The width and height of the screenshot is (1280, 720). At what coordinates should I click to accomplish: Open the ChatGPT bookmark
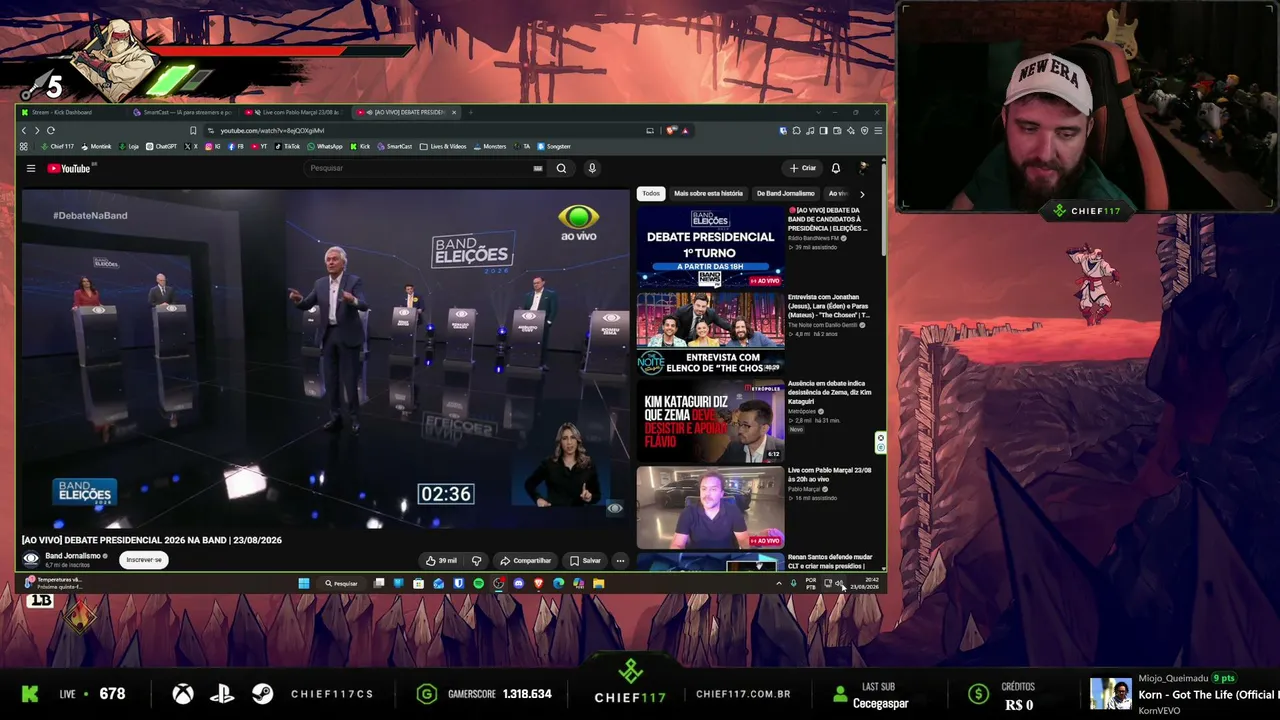(x=161, y=146)
